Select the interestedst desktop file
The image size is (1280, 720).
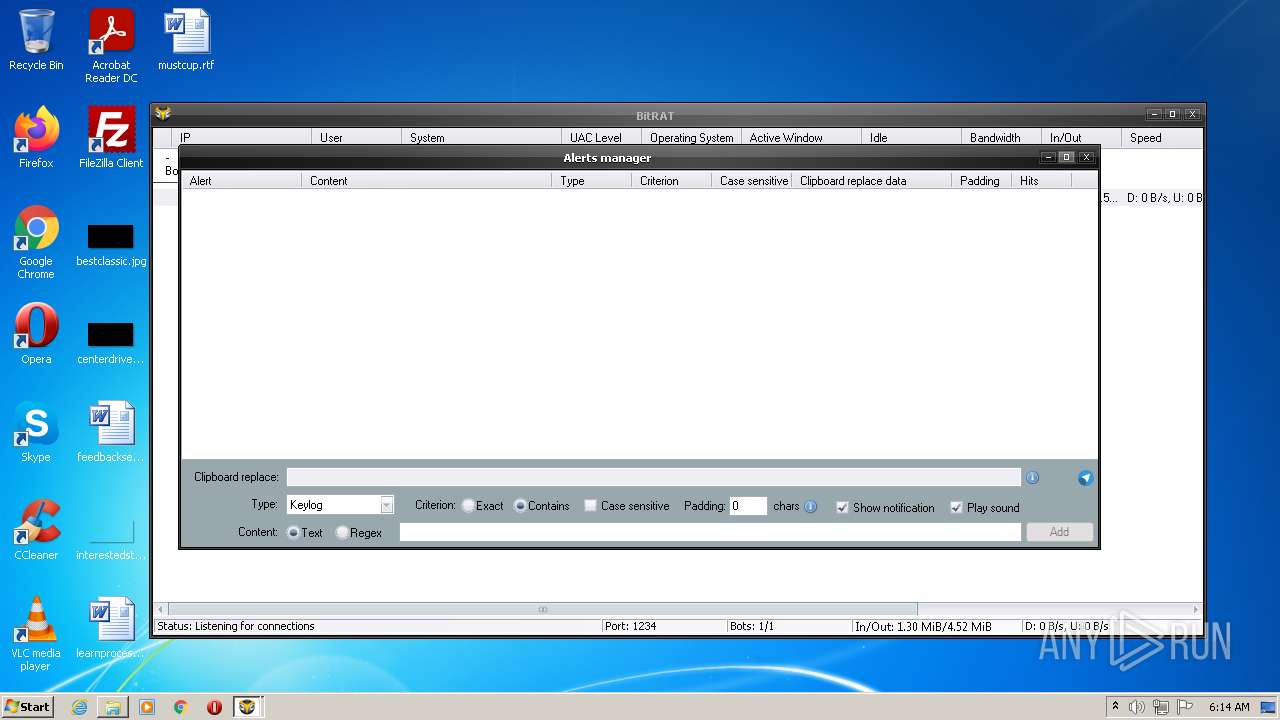(111, 539)
